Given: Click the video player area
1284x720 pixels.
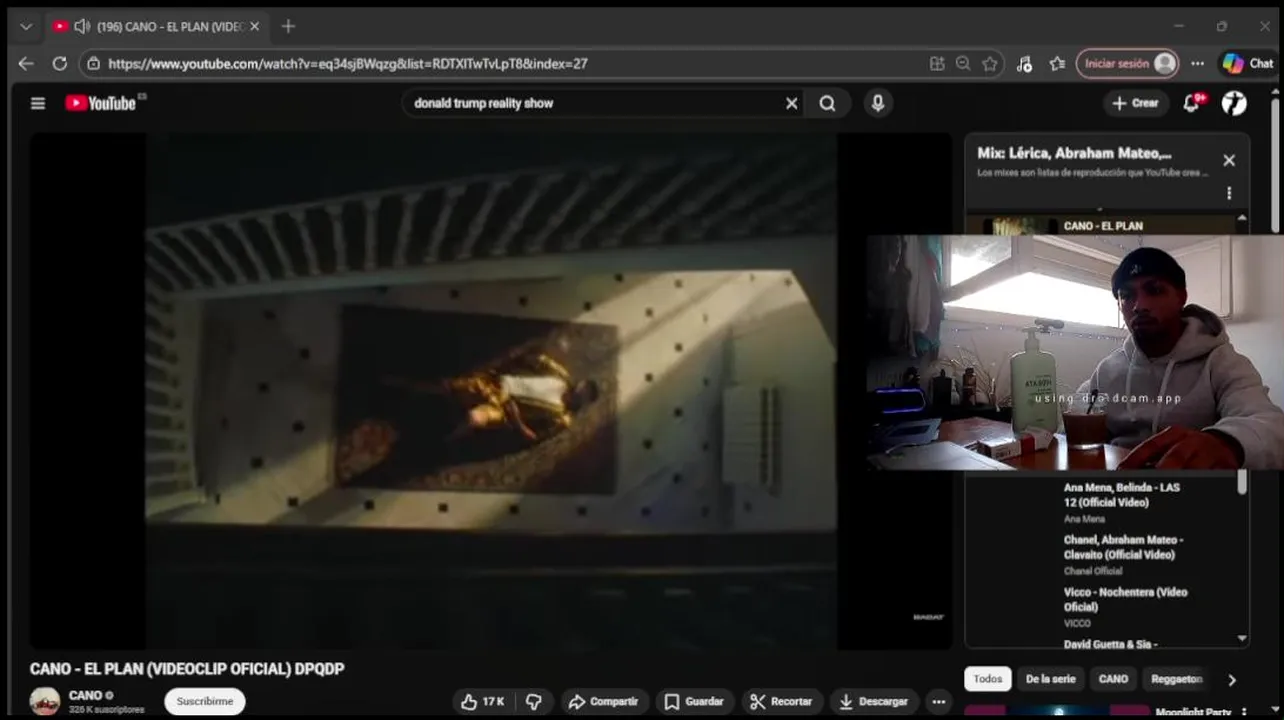Looking at the screenshot, I should click(490, 390).
